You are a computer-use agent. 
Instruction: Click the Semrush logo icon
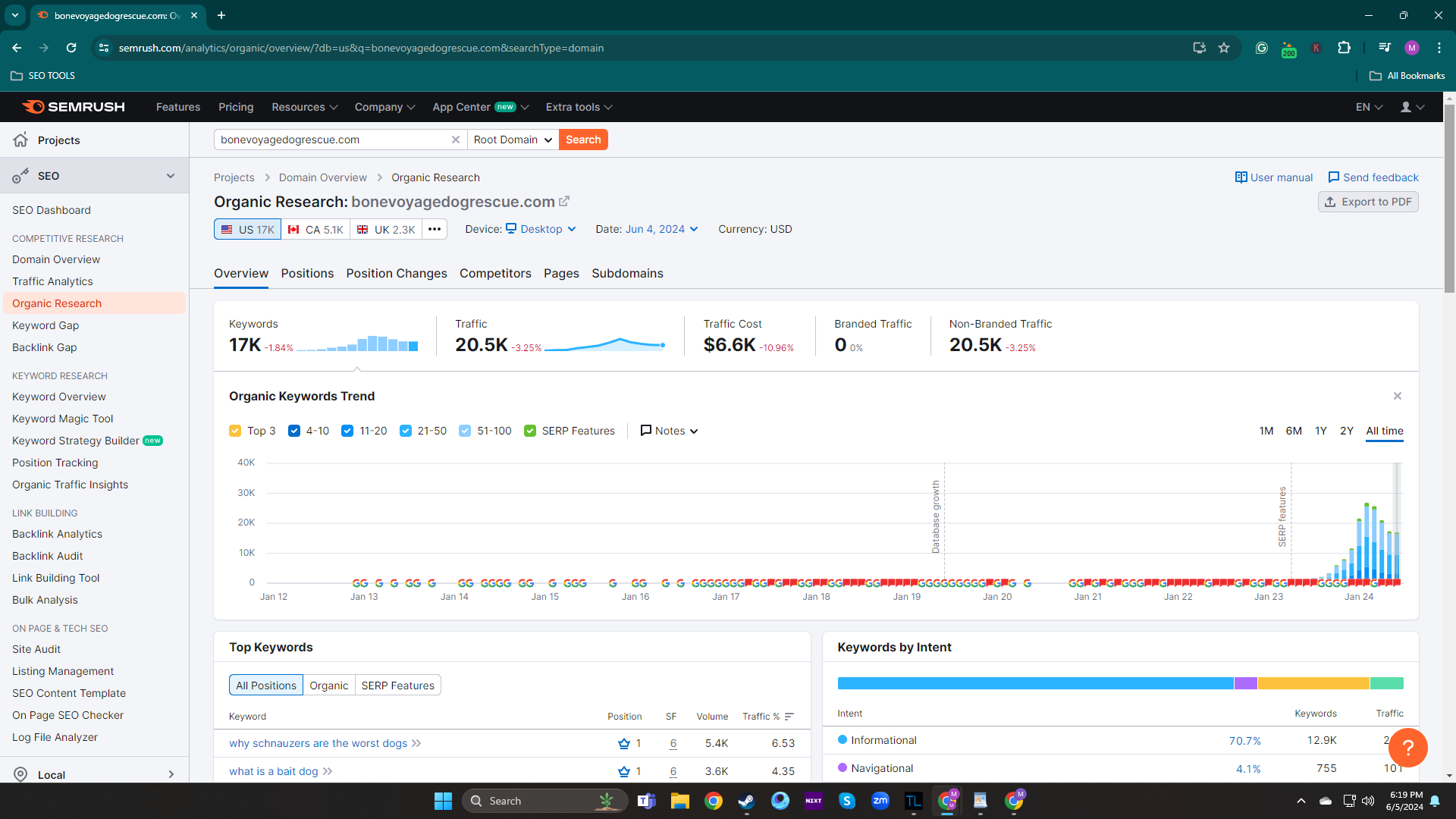click(33, 107)
